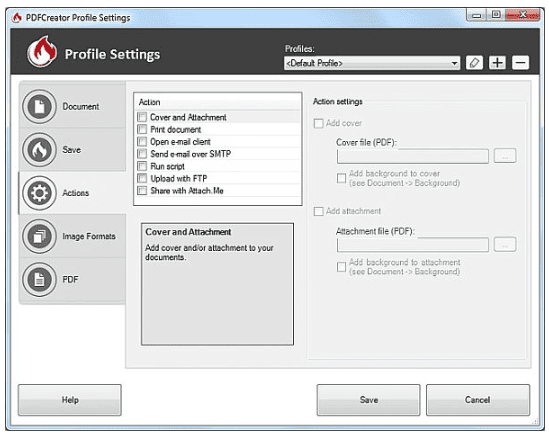Screen dimensions: 549x435
Task: Enable the Run script action
Action: (142, 166)
